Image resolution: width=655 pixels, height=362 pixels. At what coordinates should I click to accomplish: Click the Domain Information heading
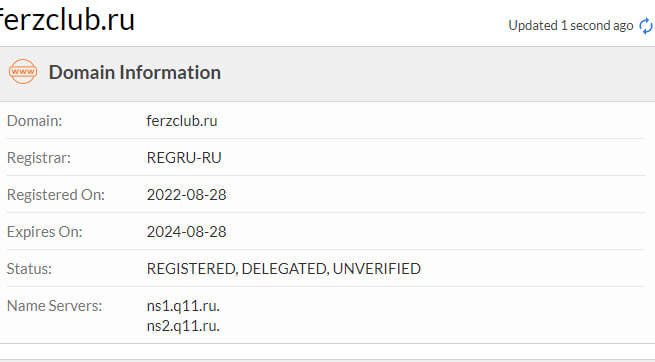135,72
